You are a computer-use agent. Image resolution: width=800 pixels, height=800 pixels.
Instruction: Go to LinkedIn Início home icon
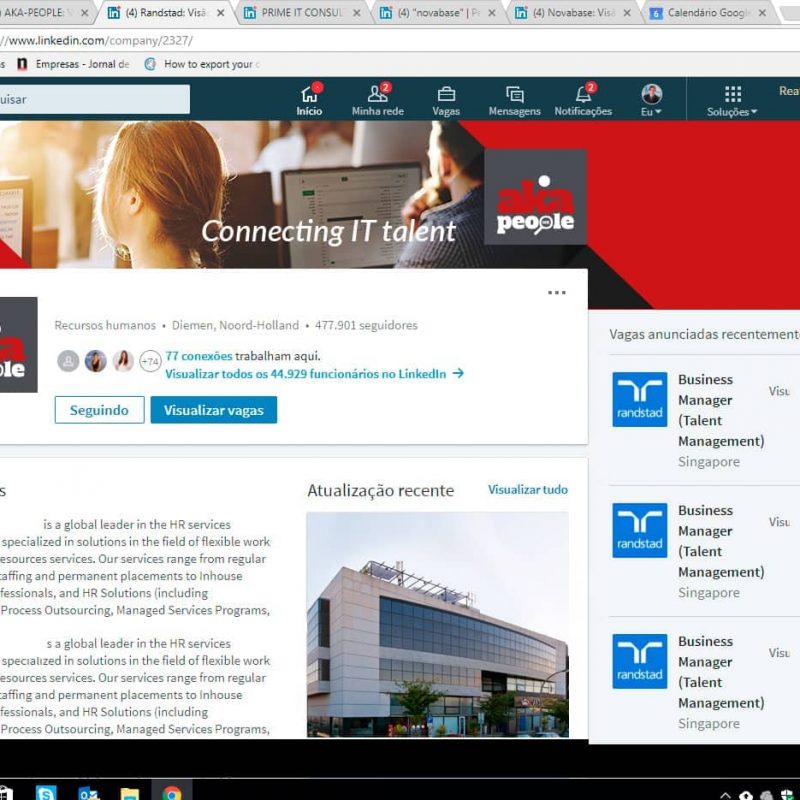coord(309,99)
